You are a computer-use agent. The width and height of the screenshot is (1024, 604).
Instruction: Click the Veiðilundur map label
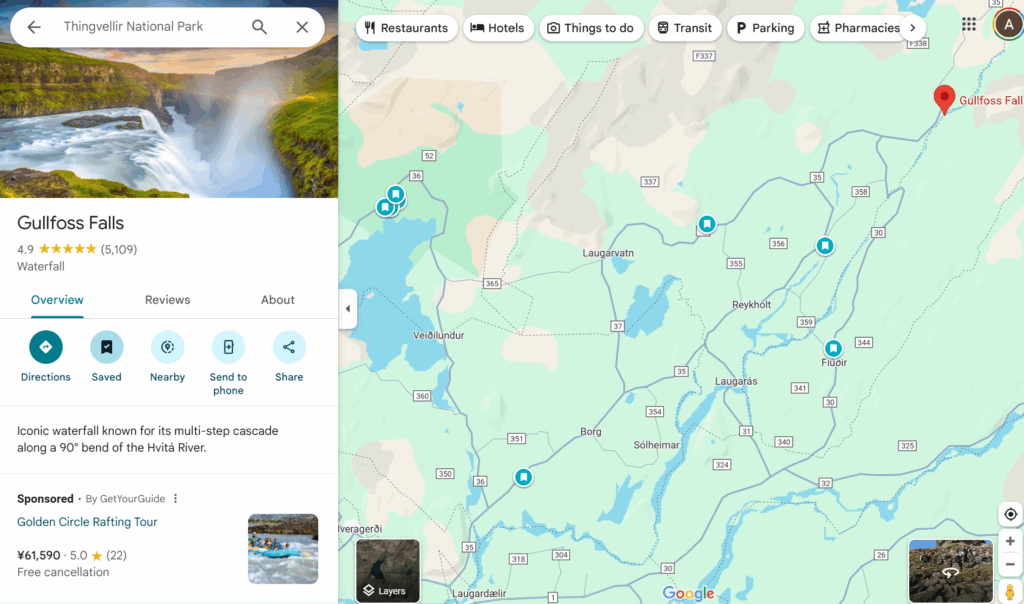coord(438,335)
